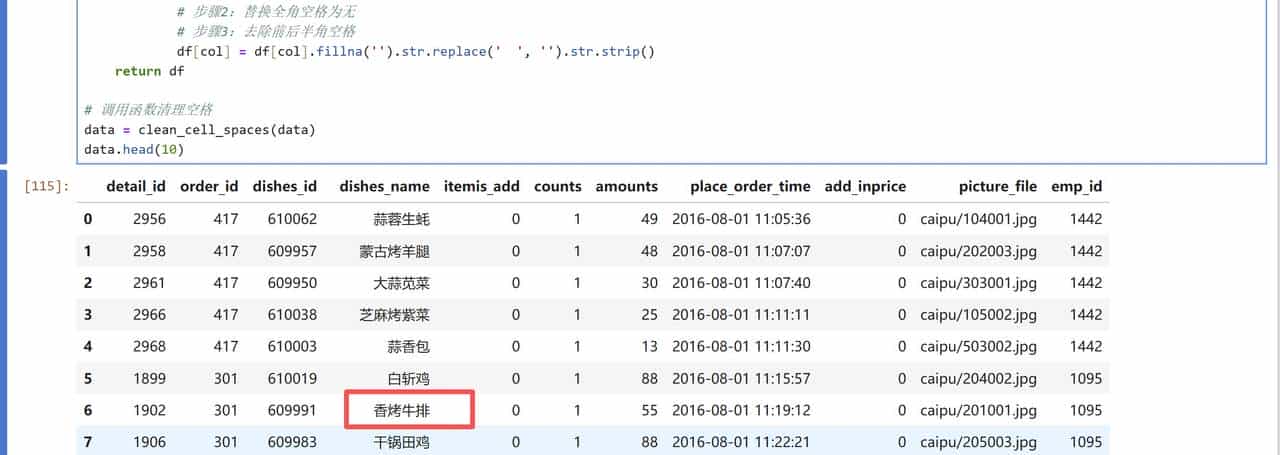1280x455 pixels.
Task: Select dish name 芝麻烤紫菜
Action: (x=394, y=315)
